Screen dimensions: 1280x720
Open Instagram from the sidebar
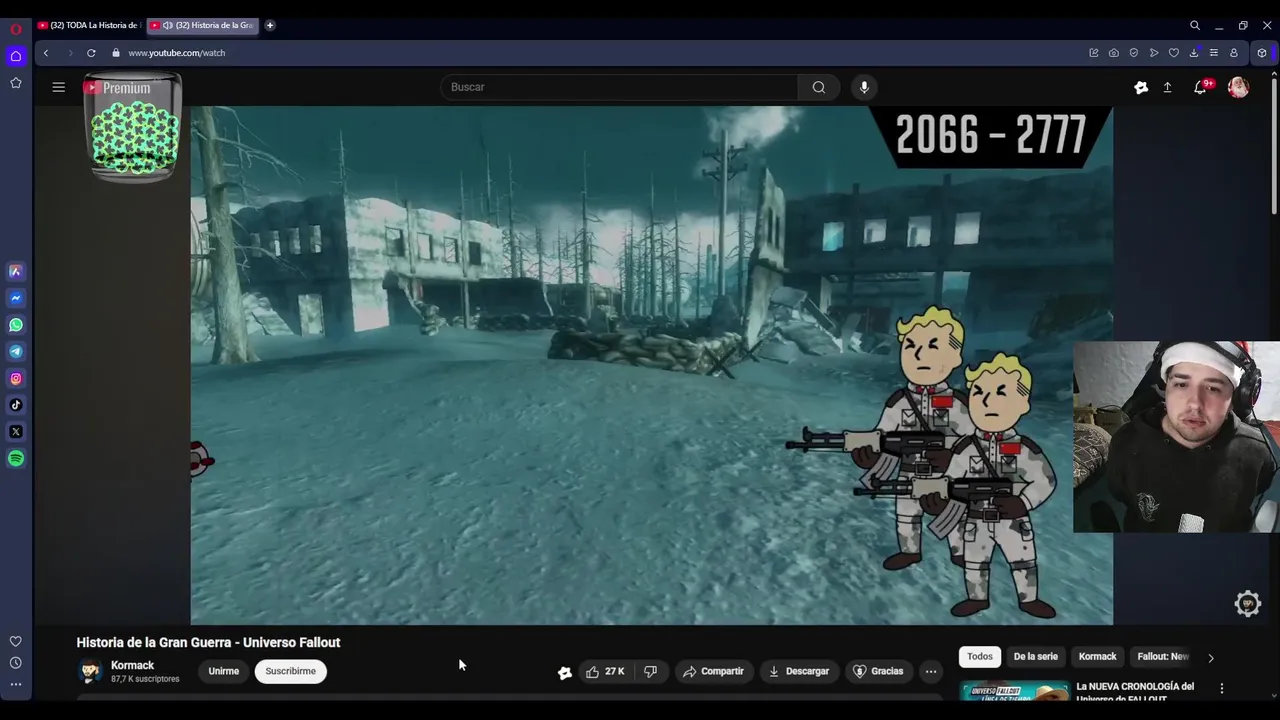pos(16,378)
